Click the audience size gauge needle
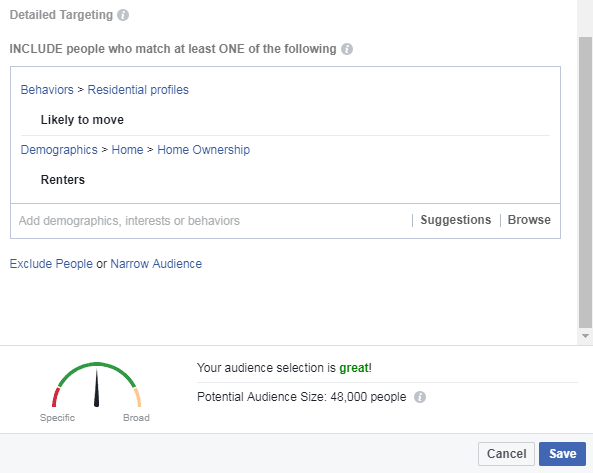This screenshot has height=473, width=593. click(x=96, y=388)
